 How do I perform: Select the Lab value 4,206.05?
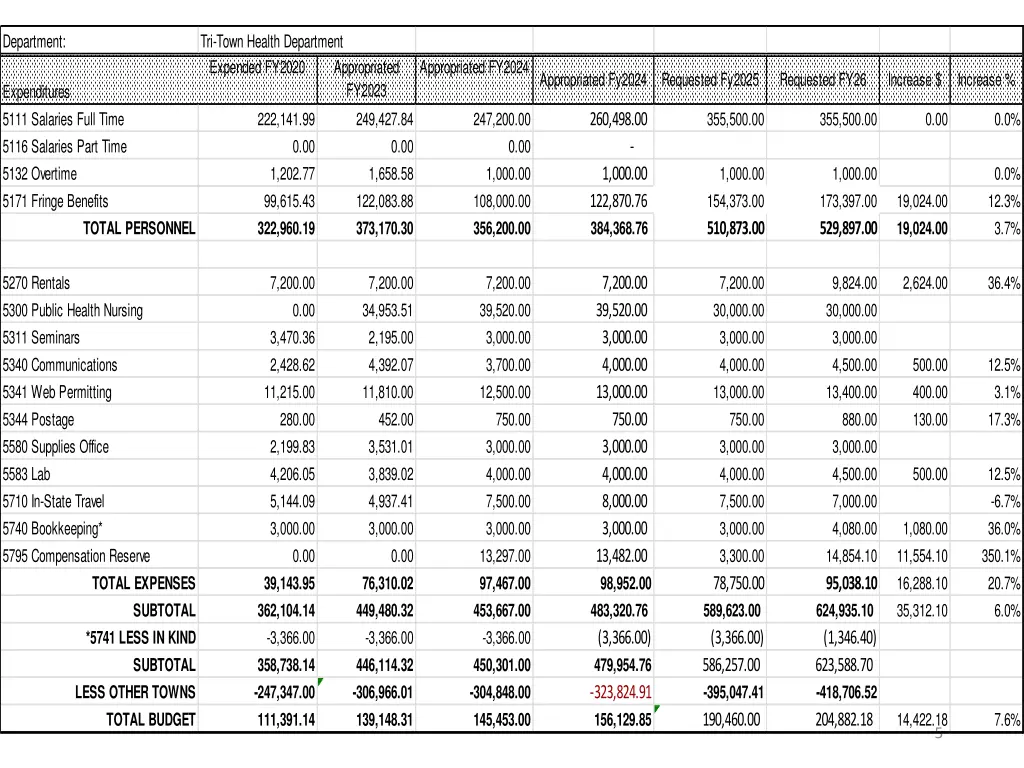pyautogui.click(x=292, y=475)
